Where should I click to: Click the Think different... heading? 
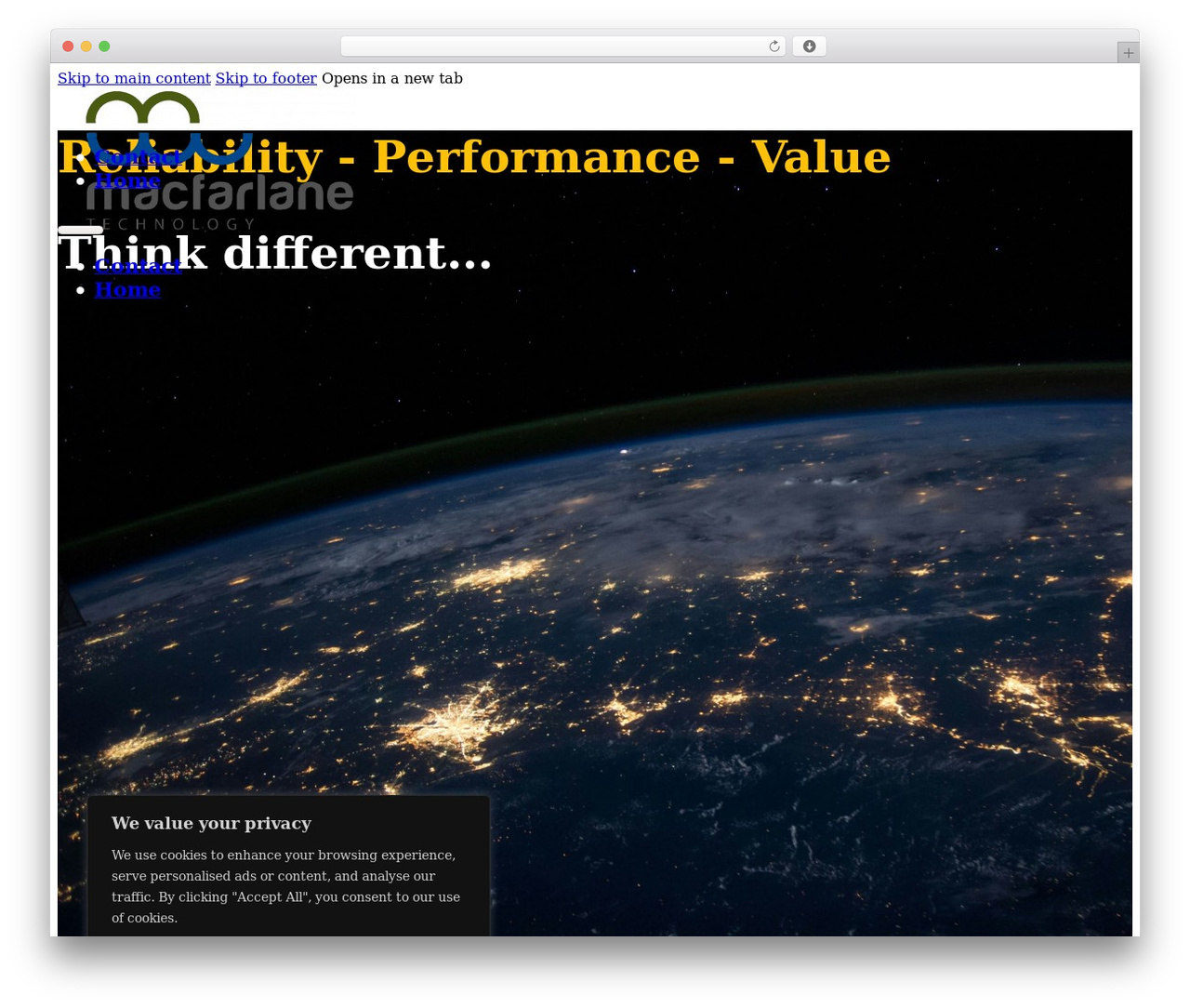[275, 253]
